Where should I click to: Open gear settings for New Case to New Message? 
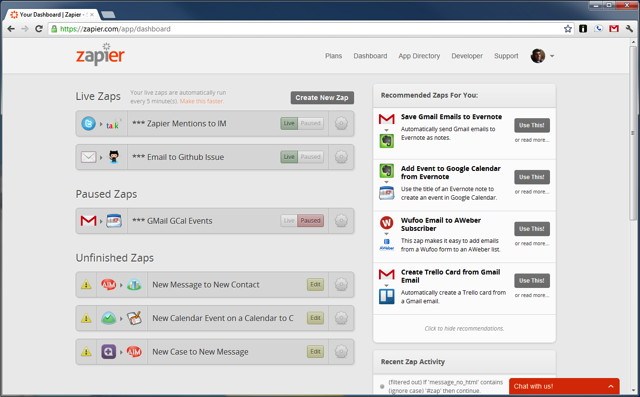(341, 351)
